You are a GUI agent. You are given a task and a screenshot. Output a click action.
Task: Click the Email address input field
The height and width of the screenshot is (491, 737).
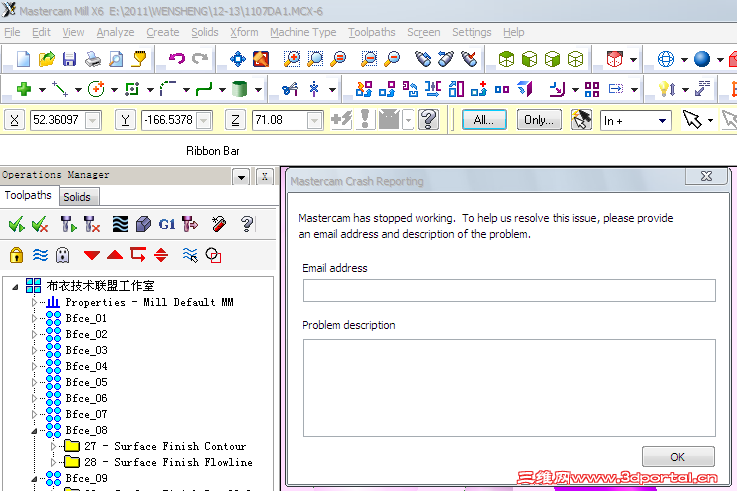509,290
